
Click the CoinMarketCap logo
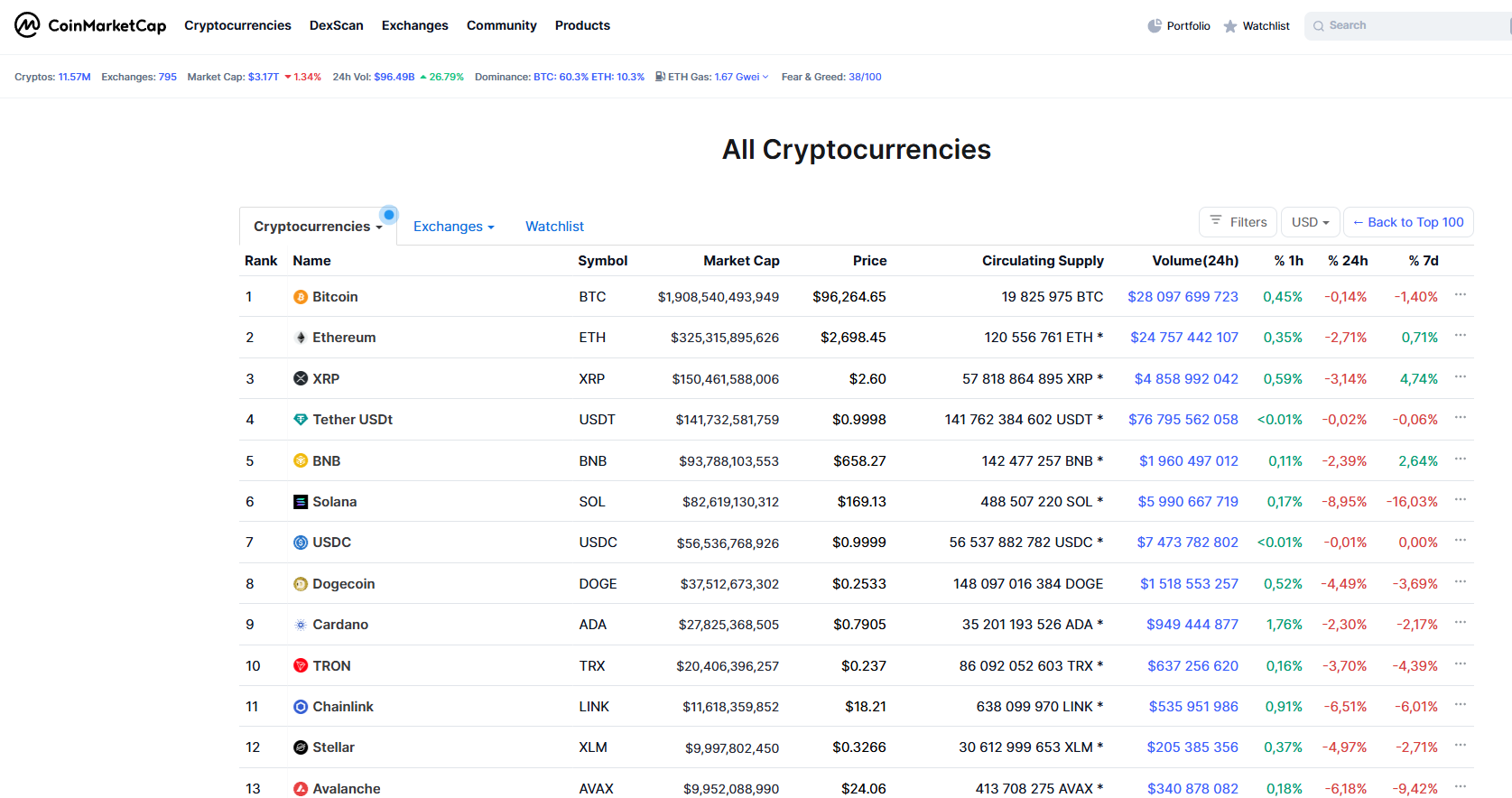[90, 25]
